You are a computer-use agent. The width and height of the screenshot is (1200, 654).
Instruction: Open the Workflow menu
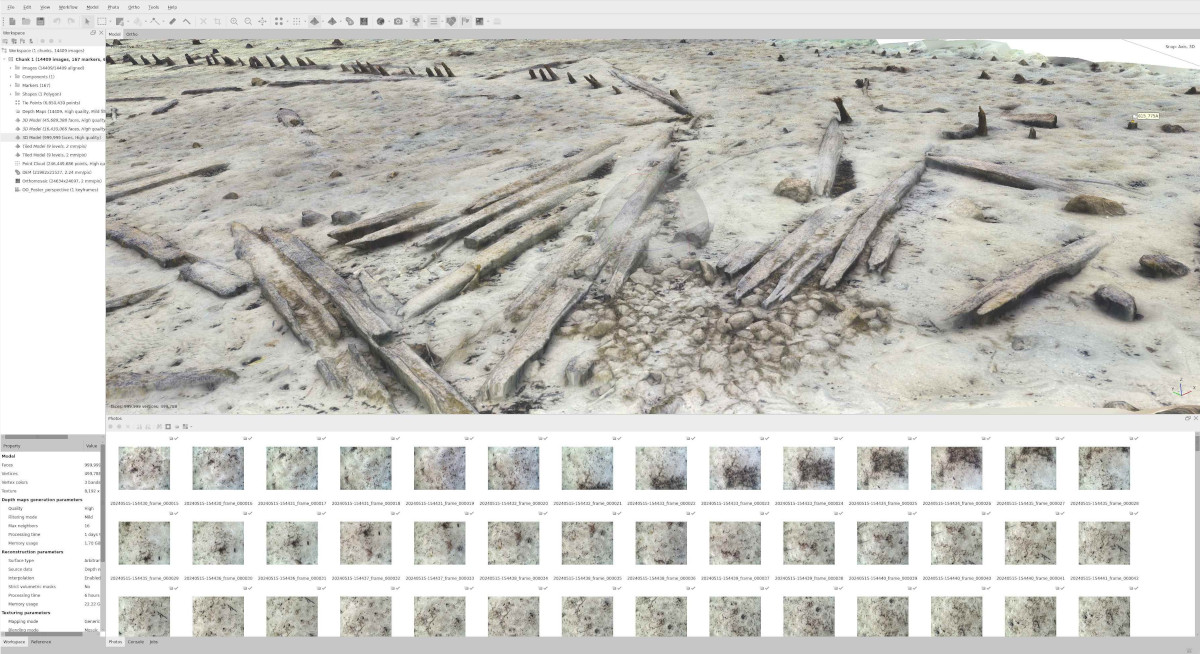(67, 6)
